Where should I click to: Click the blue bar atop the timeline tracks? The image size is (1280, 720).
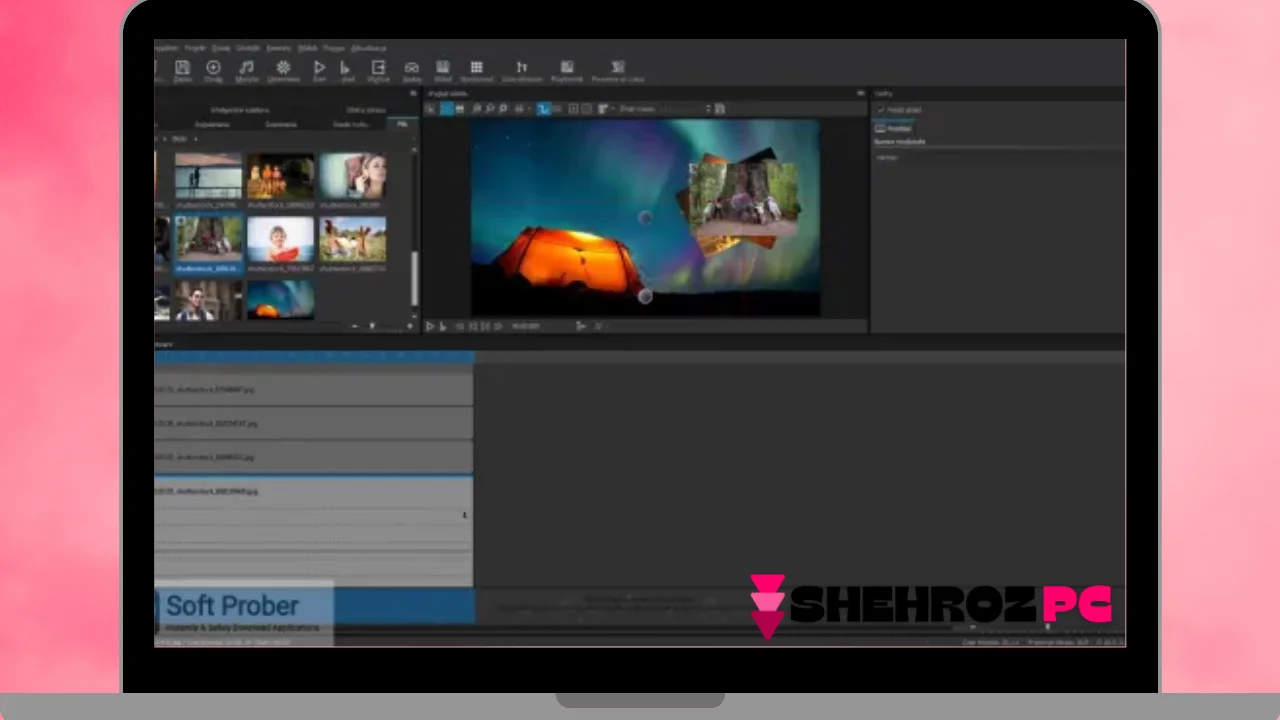(x=314, y=356)
